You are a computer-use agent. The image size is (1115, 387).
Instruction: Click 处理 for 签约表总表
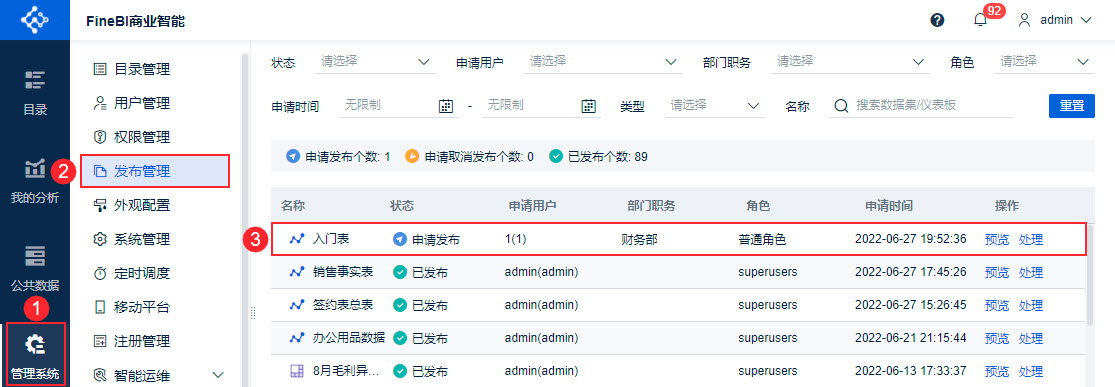pos(1030,305)
